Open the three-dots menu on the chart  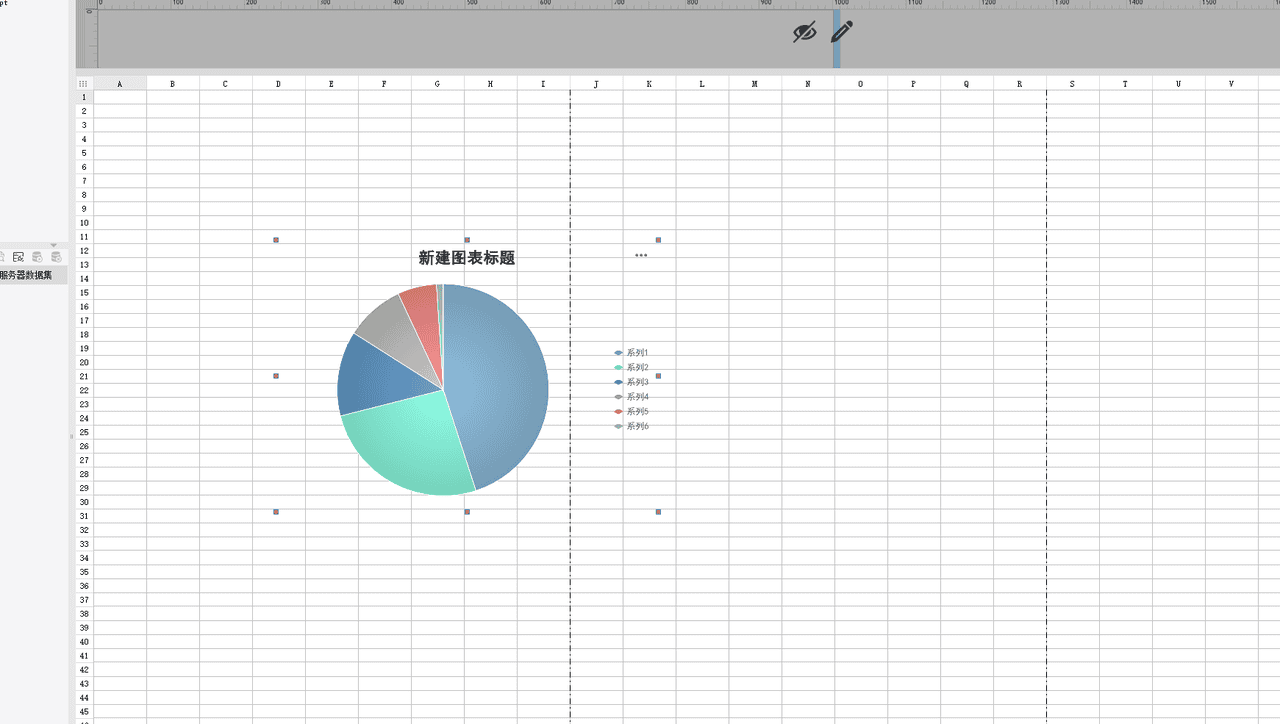(641, 256)
